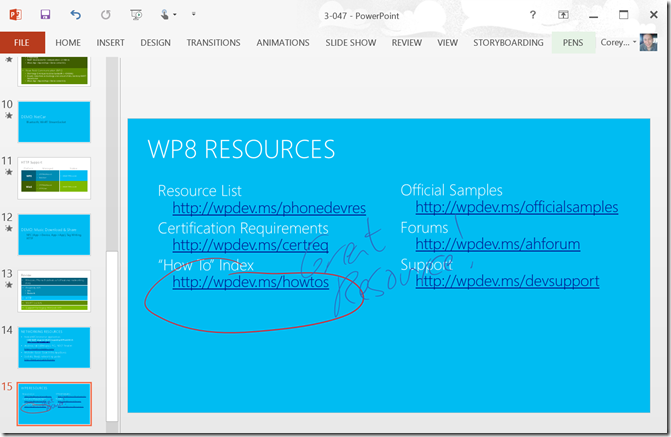Open the wpdev.ms/officialsamples link
Screen dimensions: 671x437
tap(517, 207)
